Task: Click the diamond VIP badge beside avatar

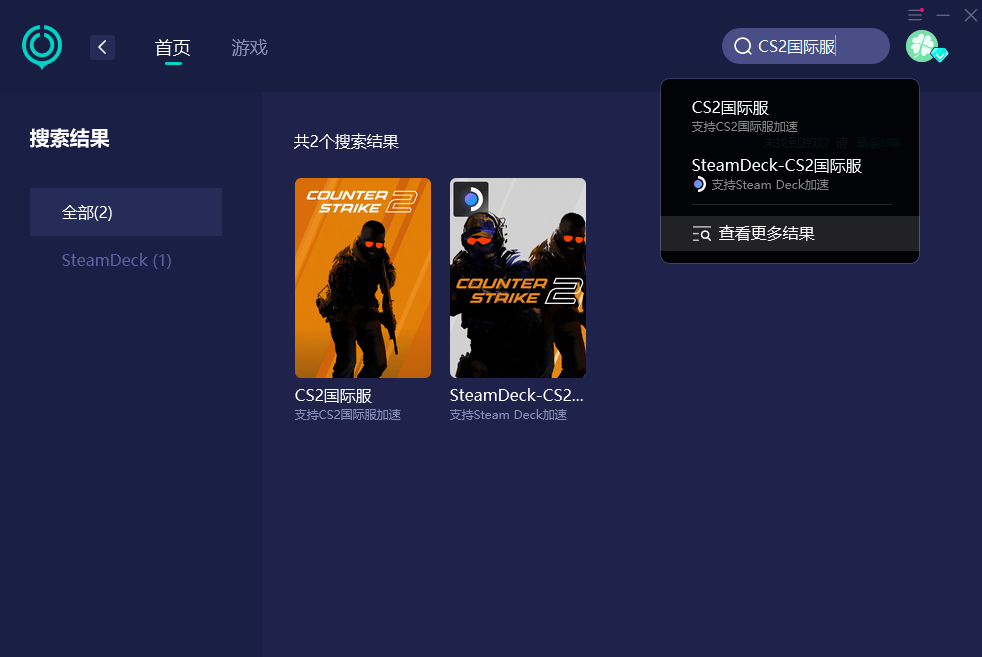Action: coord(939,55)
